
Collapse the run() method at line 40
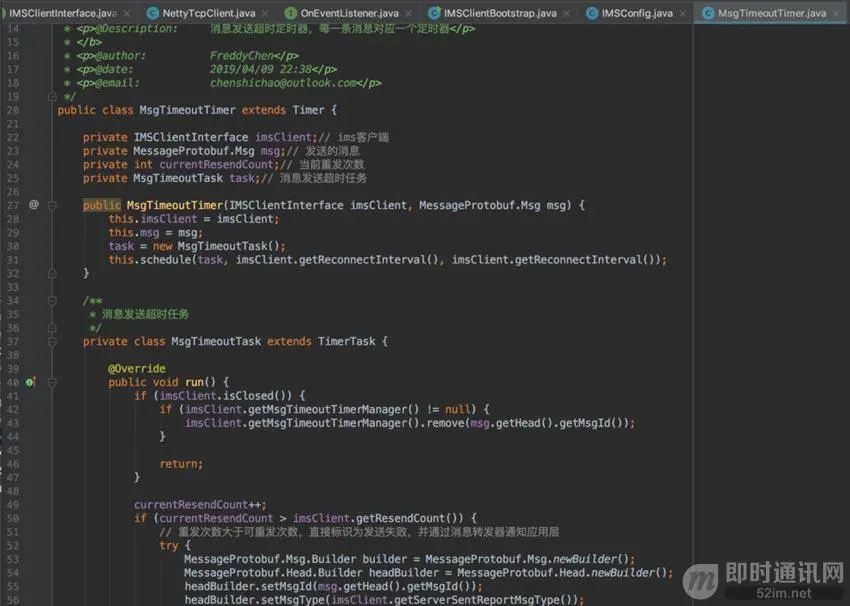[x=52, y=382]
